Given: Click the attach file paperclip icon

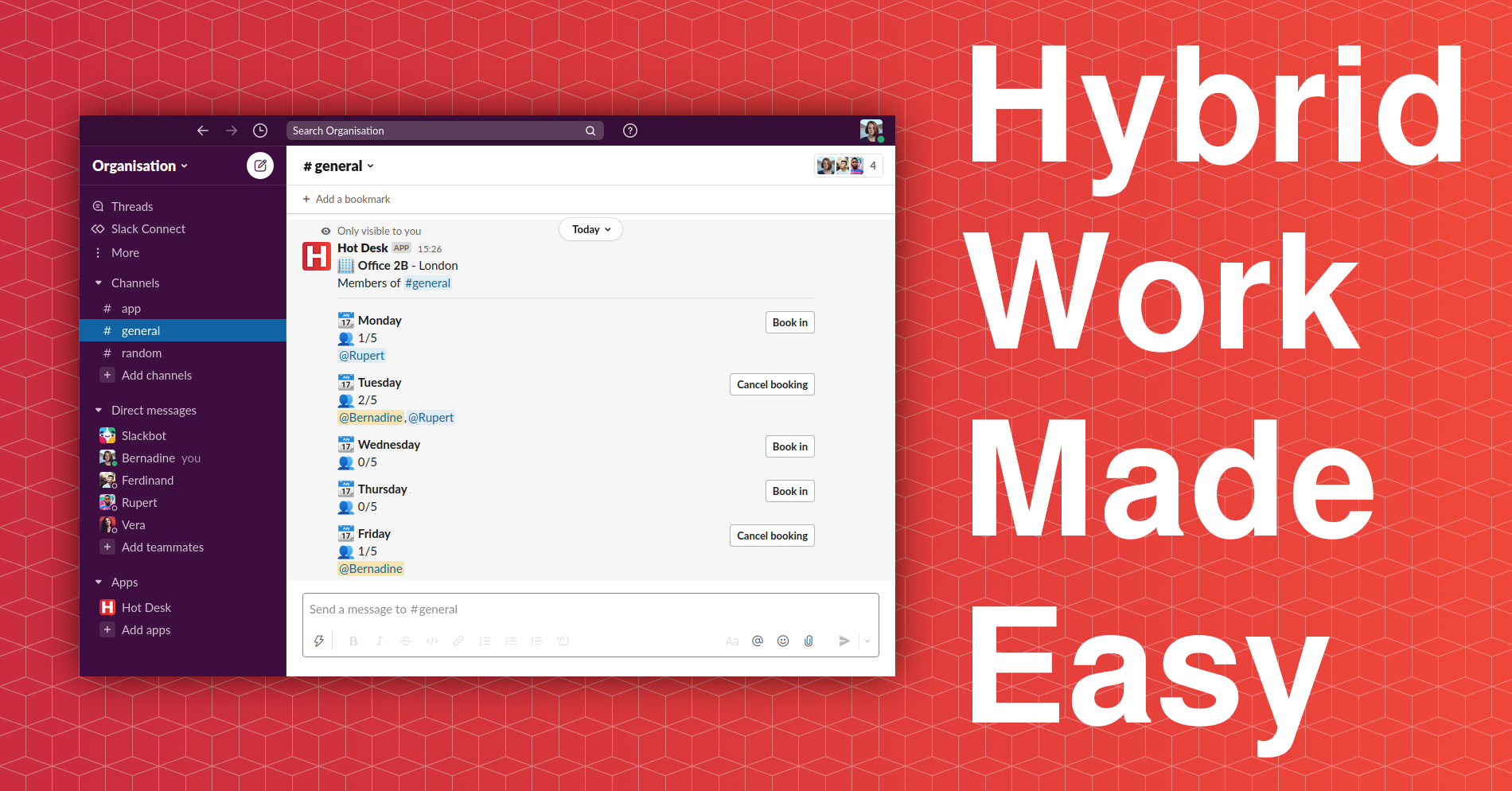Looking at the screenshot, I should point(809,641).
